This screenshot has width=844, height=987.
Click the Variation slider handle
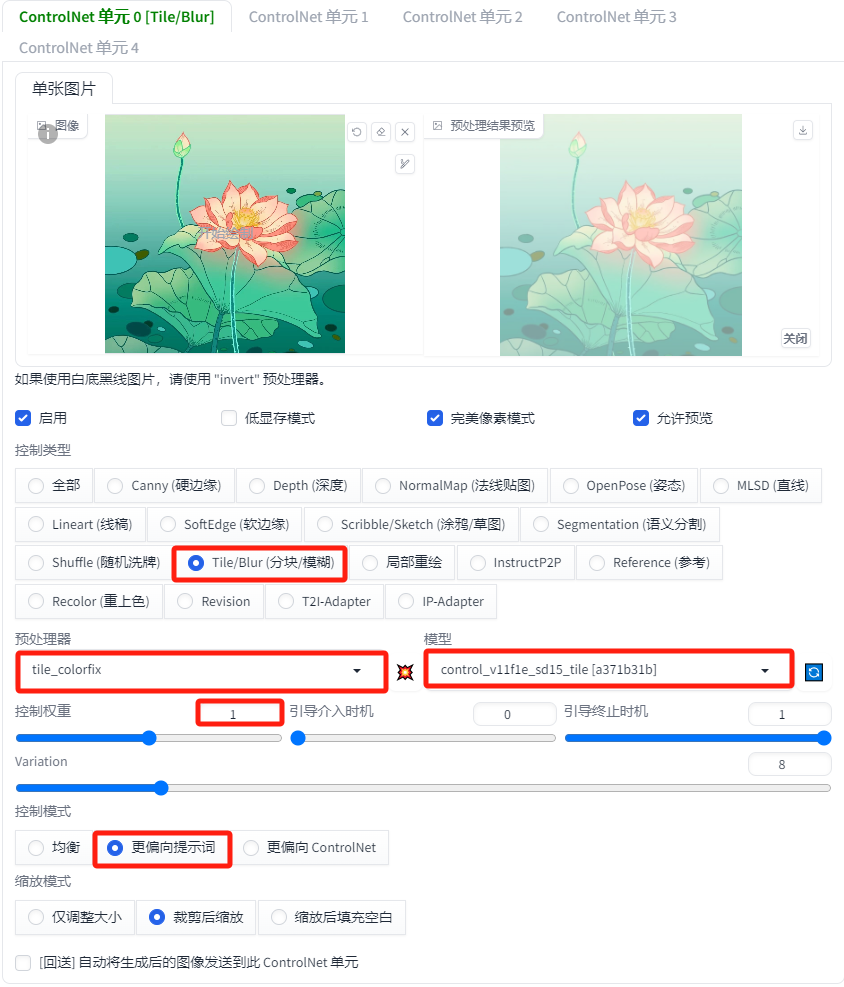coord(161,787)
